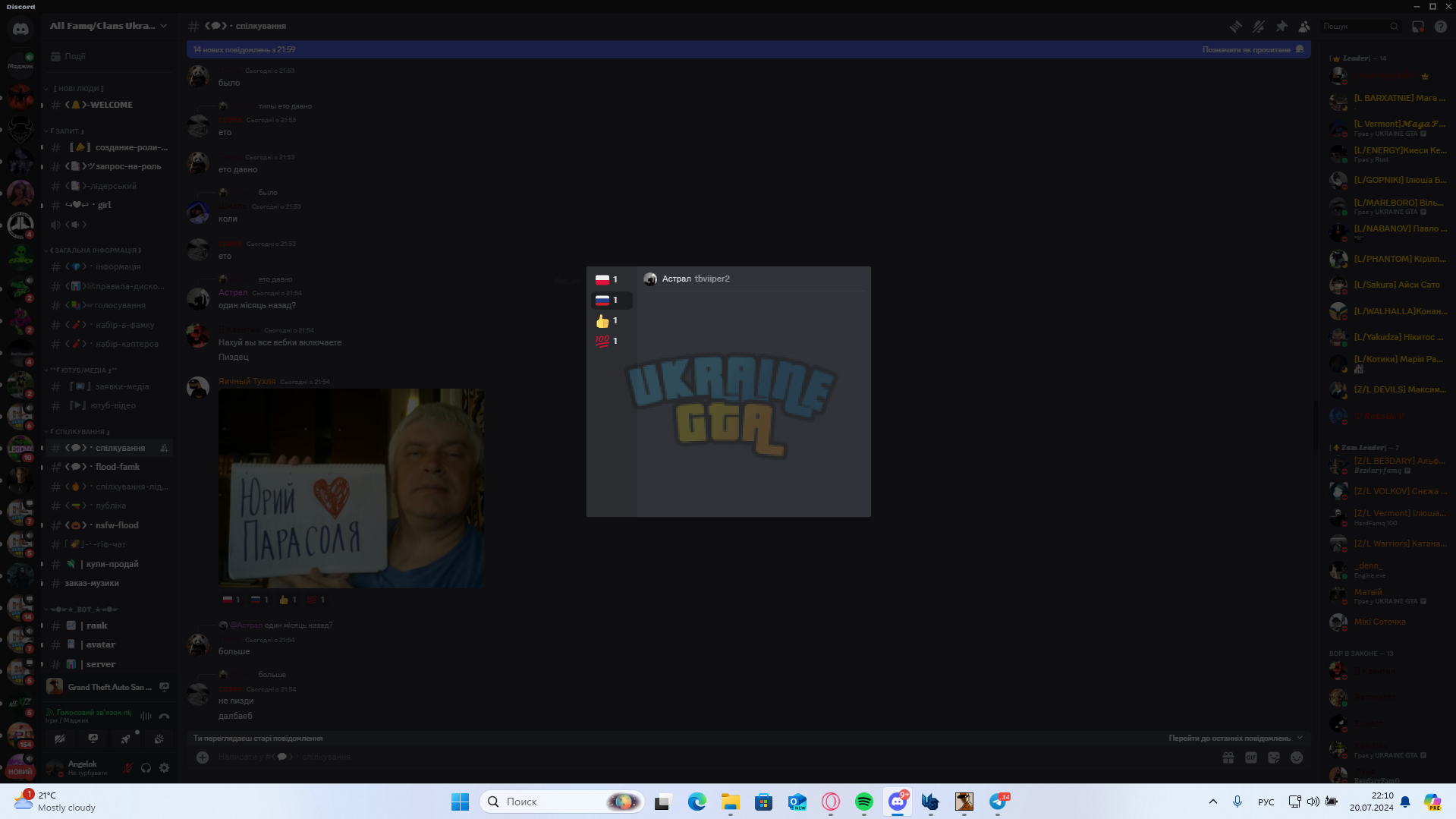Open the soundboard icon

coord(159,739)
